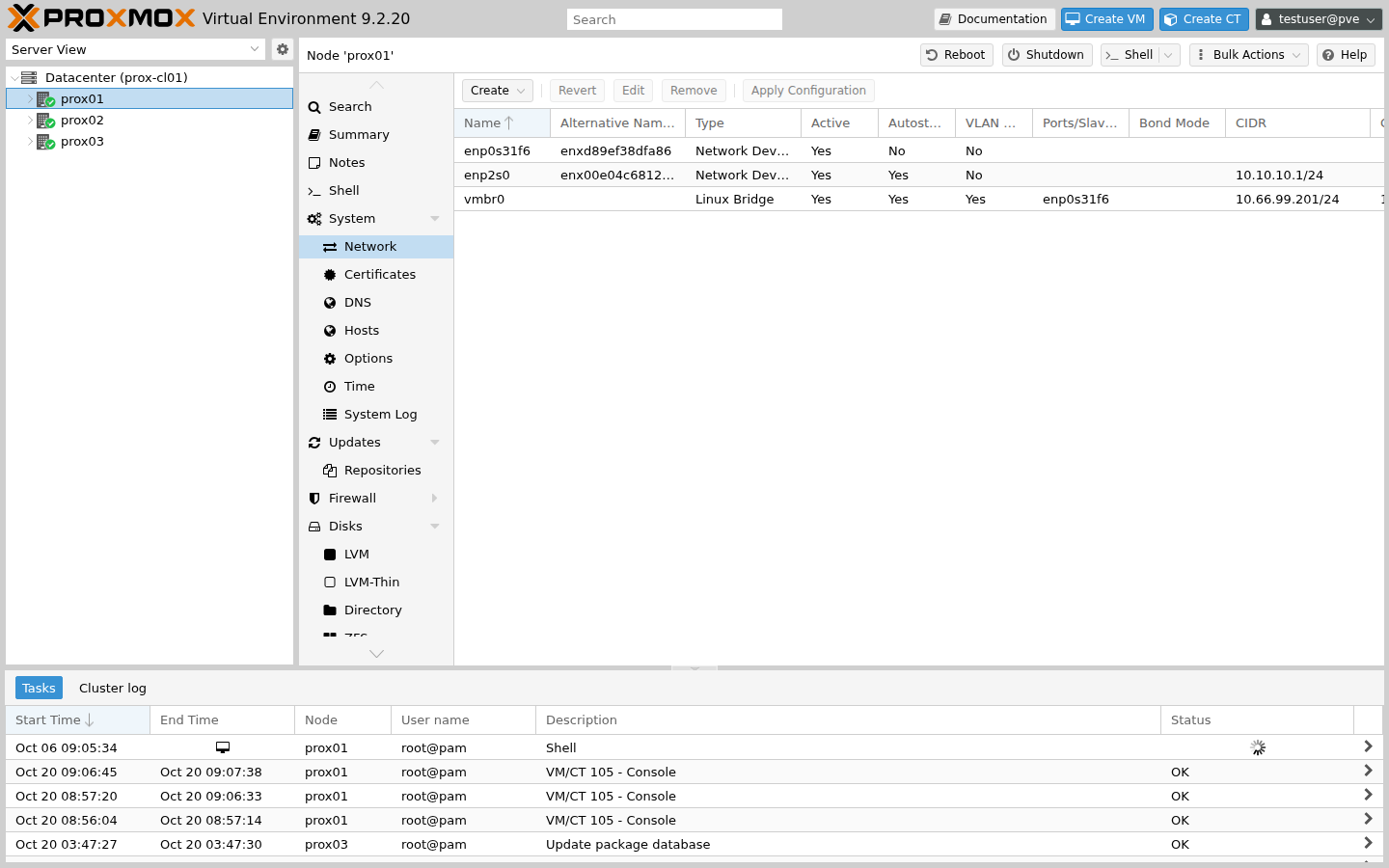Select the Network menu entry
The image size is (1389, 868).
tap(376, 247)
